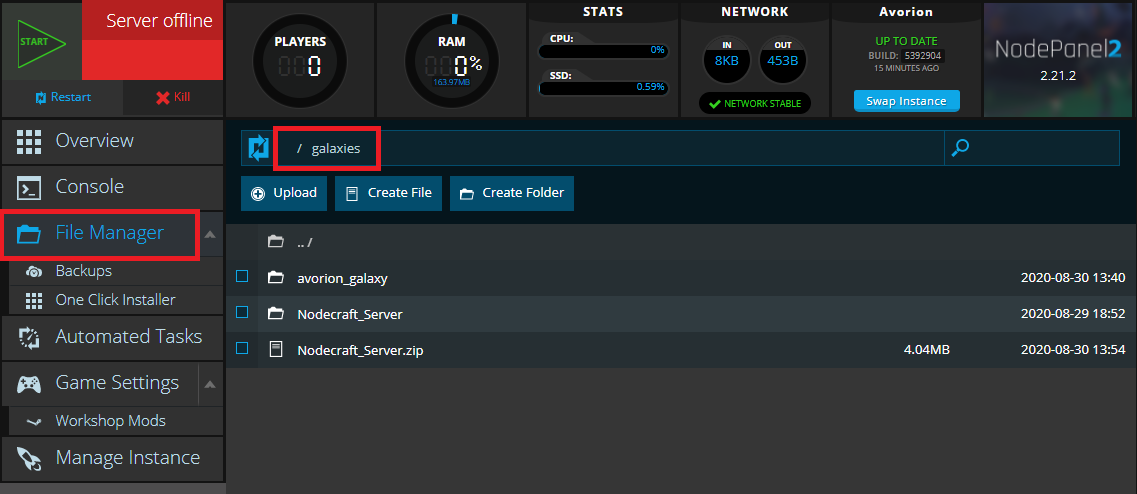1137x494 pixels.
Task: Click the 2020-08-30 13:54 date
Action: [1072, 350]
